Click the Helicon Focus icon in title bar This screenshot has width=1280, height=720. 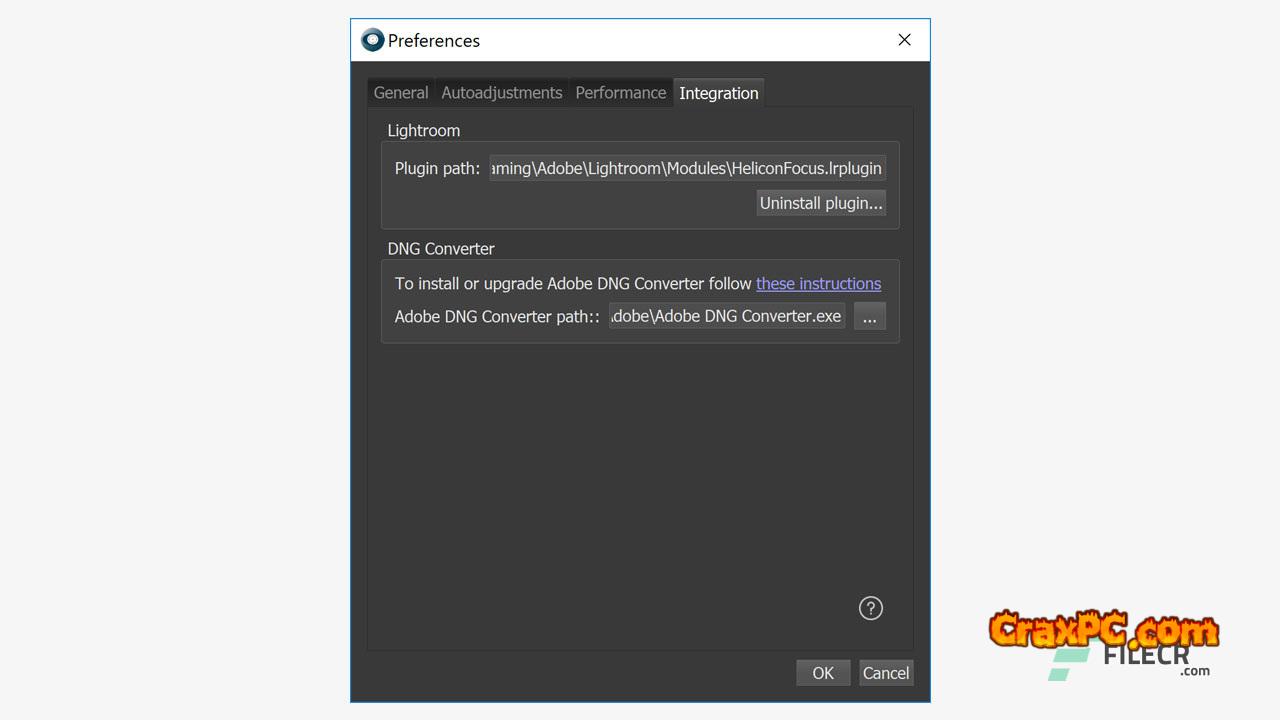(x=373, y=40)
